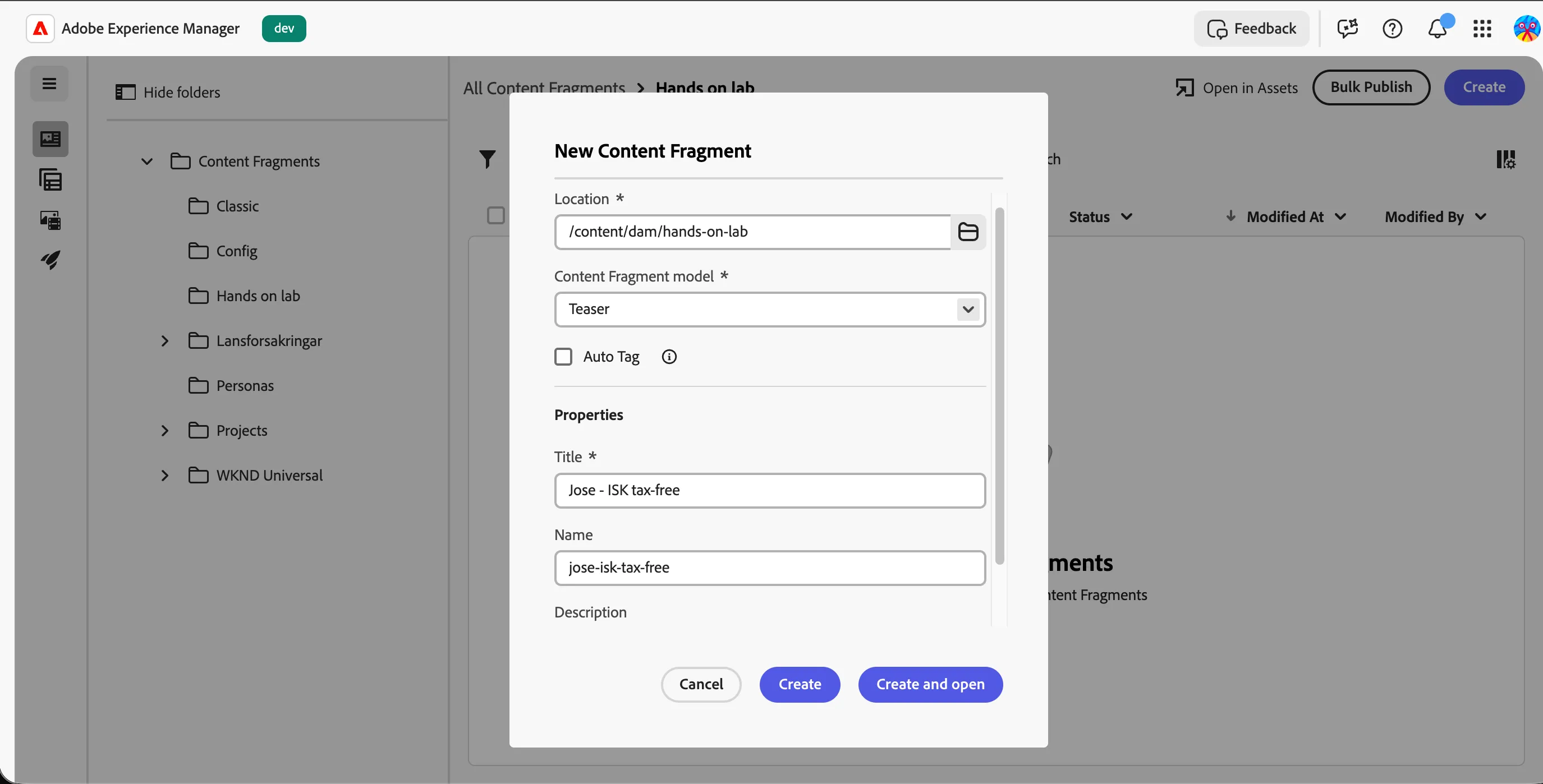Expand the Projects folder
This screenshot has height=784, width=1543.
pos(165,431)
